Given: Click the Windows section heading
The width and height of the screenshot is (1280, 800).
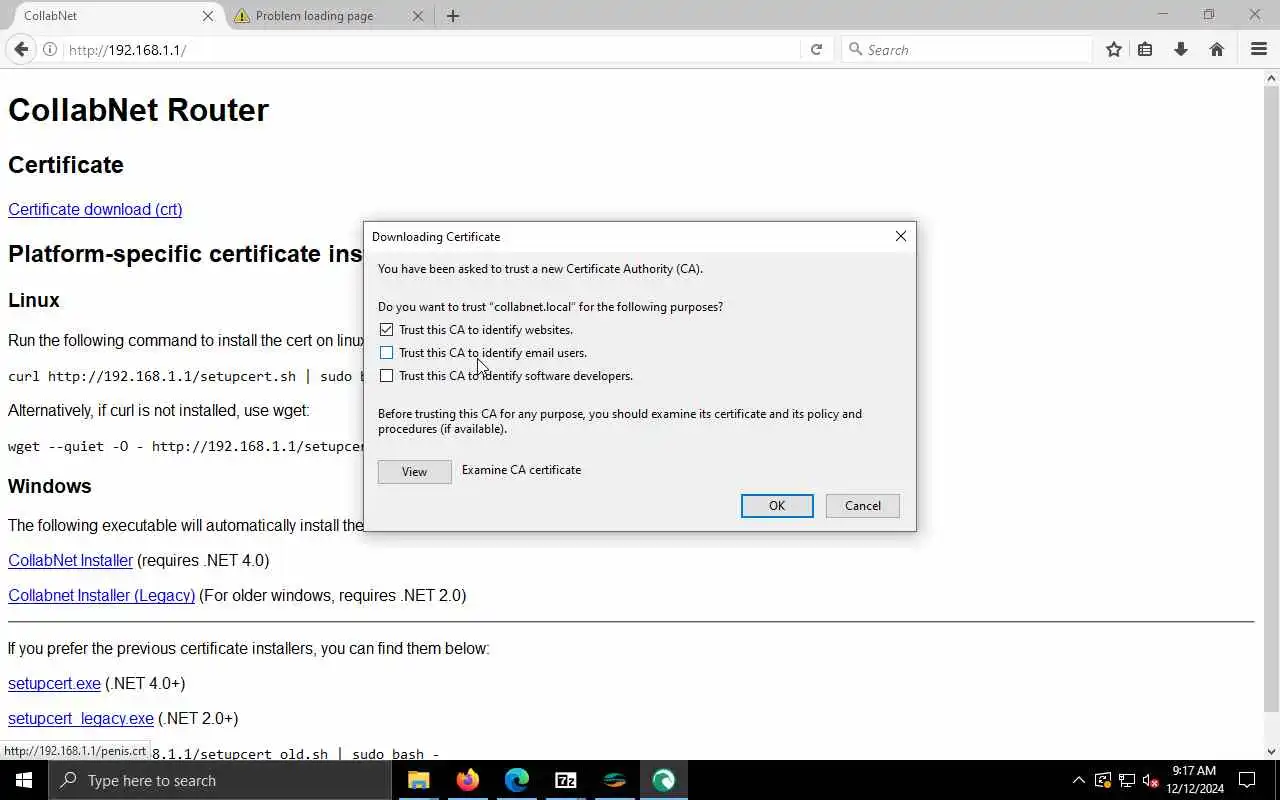Looking at the screenshot, I should [50, 486].
